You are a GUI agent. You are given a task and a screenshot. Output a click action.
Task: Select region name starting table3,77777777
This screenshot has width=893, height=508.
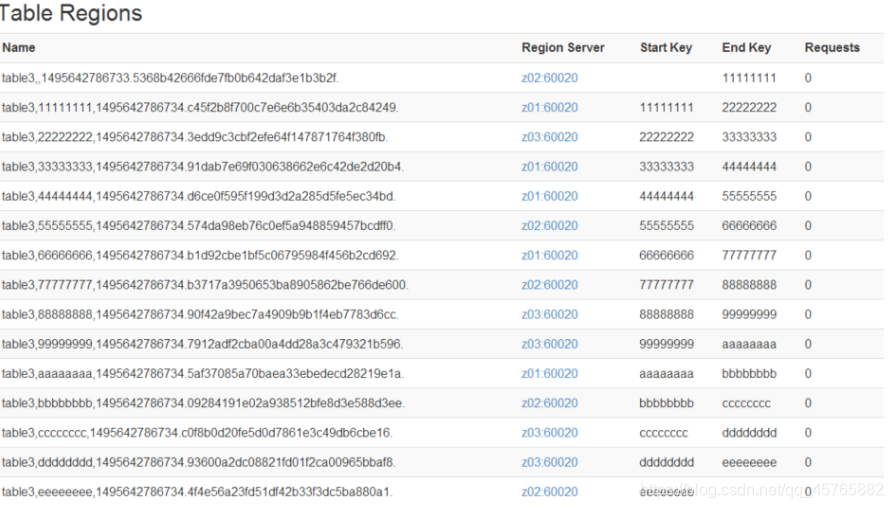point(205,285)
